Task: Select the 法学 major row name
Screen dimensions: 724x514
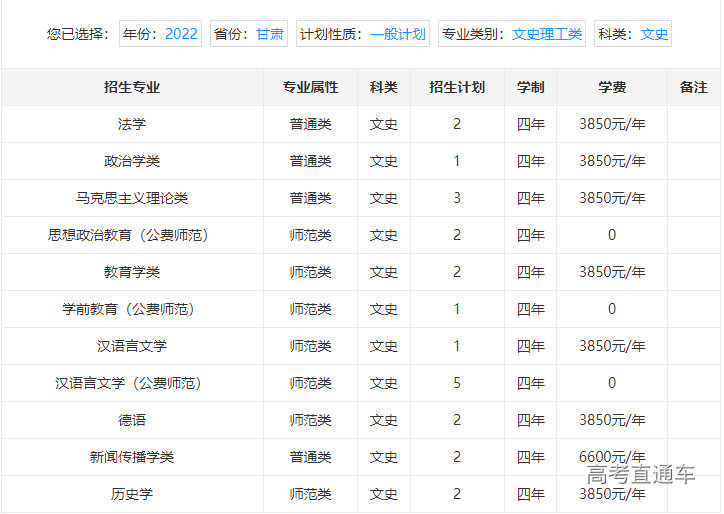Action: click(132, 124)
